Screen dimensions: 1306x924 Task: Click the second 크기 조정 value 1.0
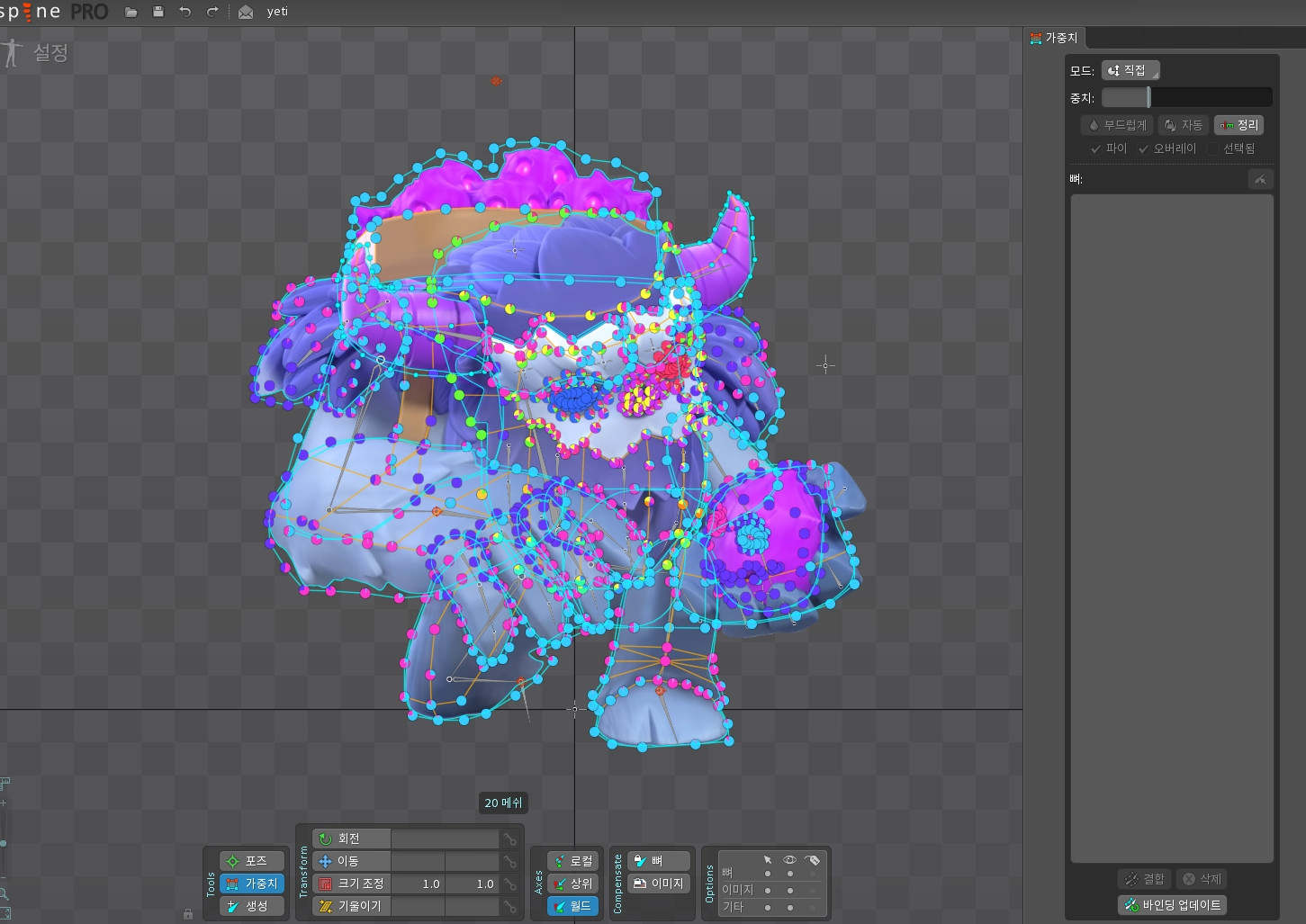[472, 884]
